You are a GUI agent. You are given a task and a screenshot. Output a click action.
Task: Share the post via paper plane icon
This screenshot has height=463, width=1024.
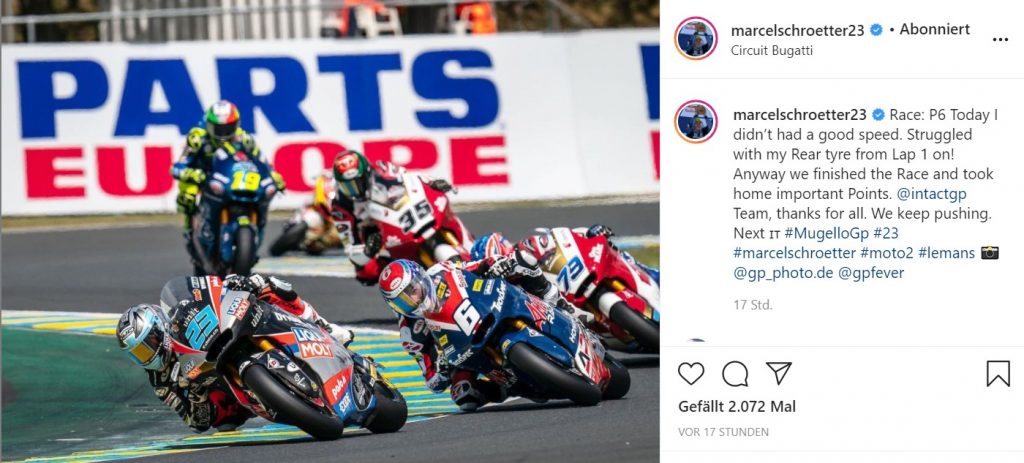pos(778,374)
